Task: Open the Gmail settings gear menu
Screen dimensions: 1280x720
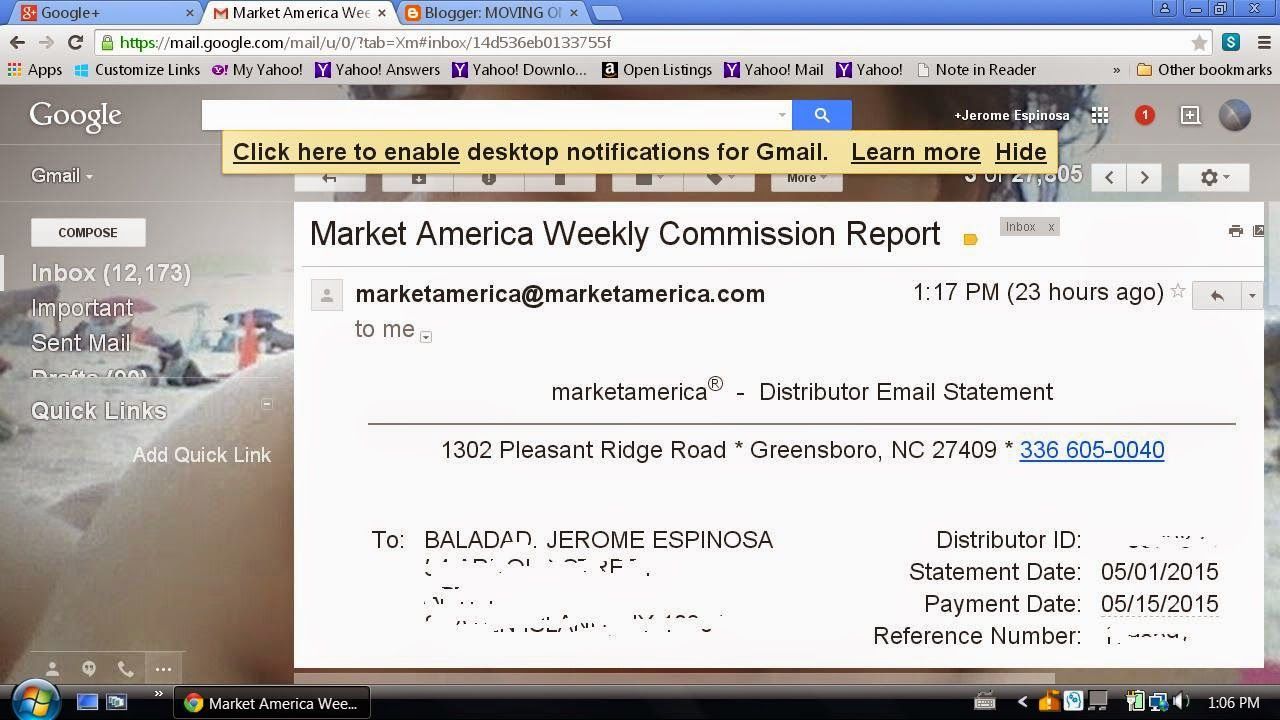Action: 1214,178
